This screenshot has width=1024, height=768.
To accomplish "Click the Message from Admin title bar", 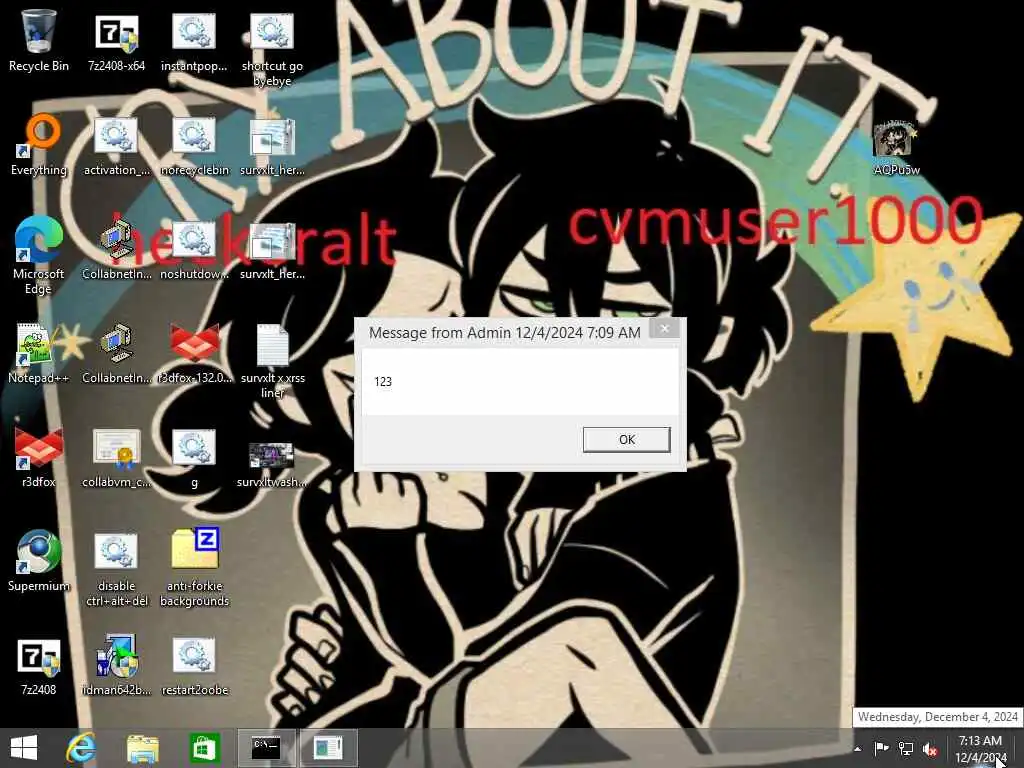I will (x=504, y=333).
